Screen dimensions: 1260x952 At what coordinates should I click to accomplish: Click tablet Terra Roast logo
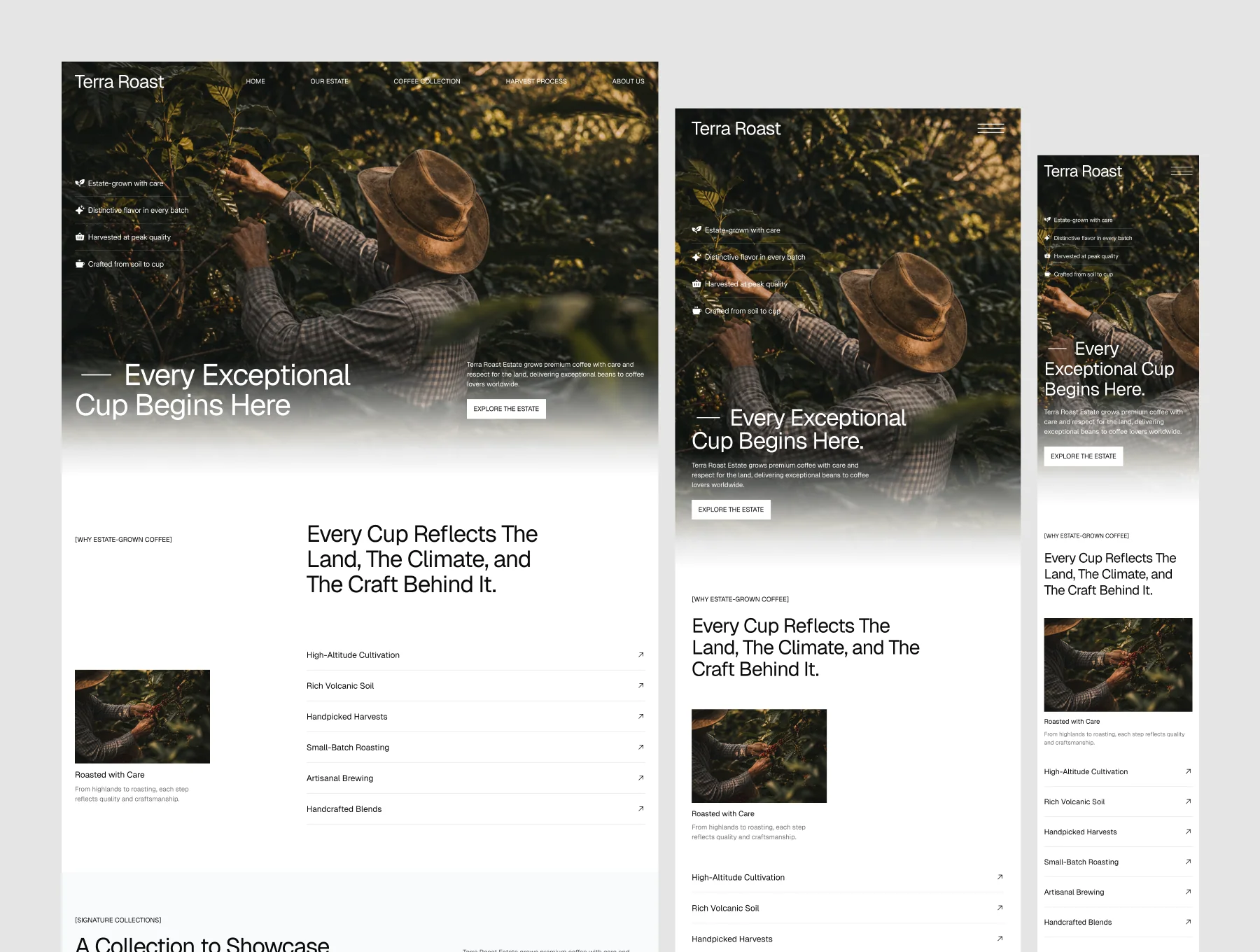tap(736, 129)
